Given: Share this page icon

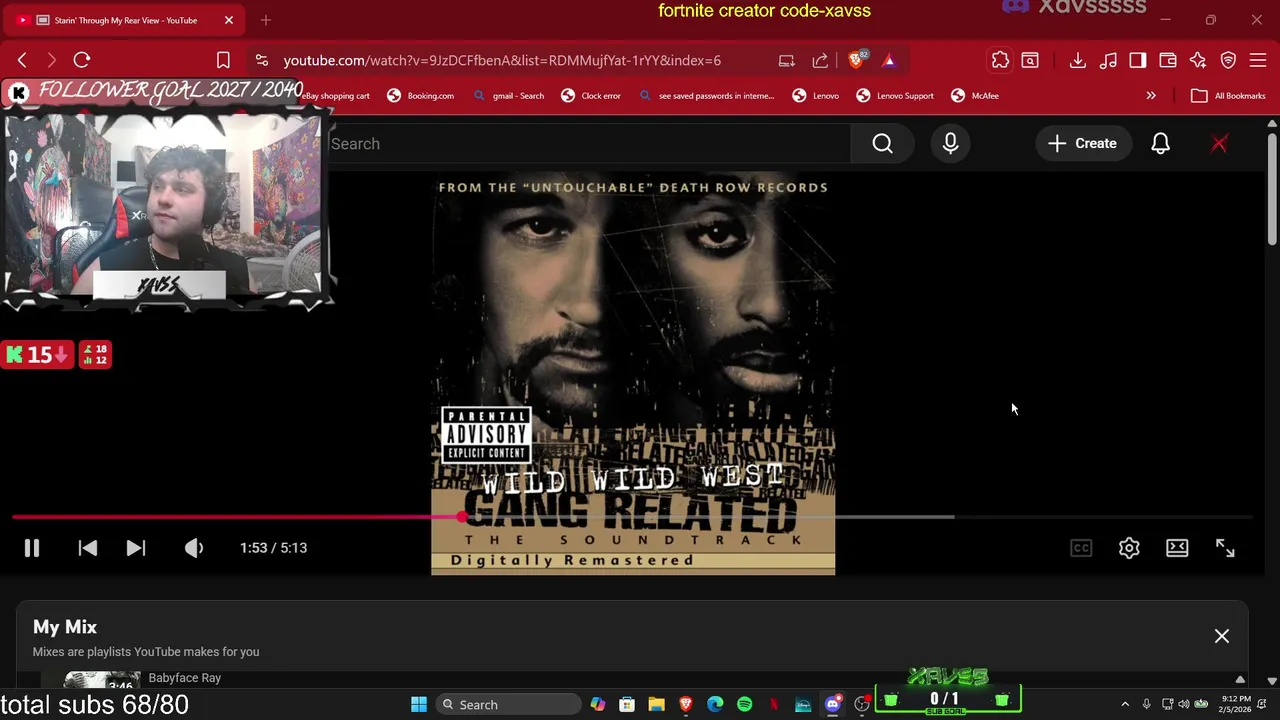Looking at the screenshot, I should [x=821, y=60].
